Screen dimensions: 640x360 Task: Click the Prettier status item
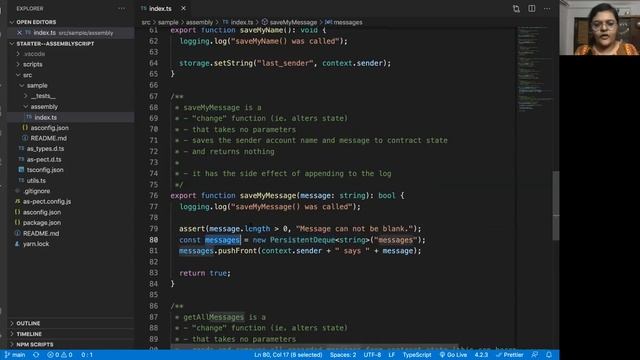(x=509, y=355)
